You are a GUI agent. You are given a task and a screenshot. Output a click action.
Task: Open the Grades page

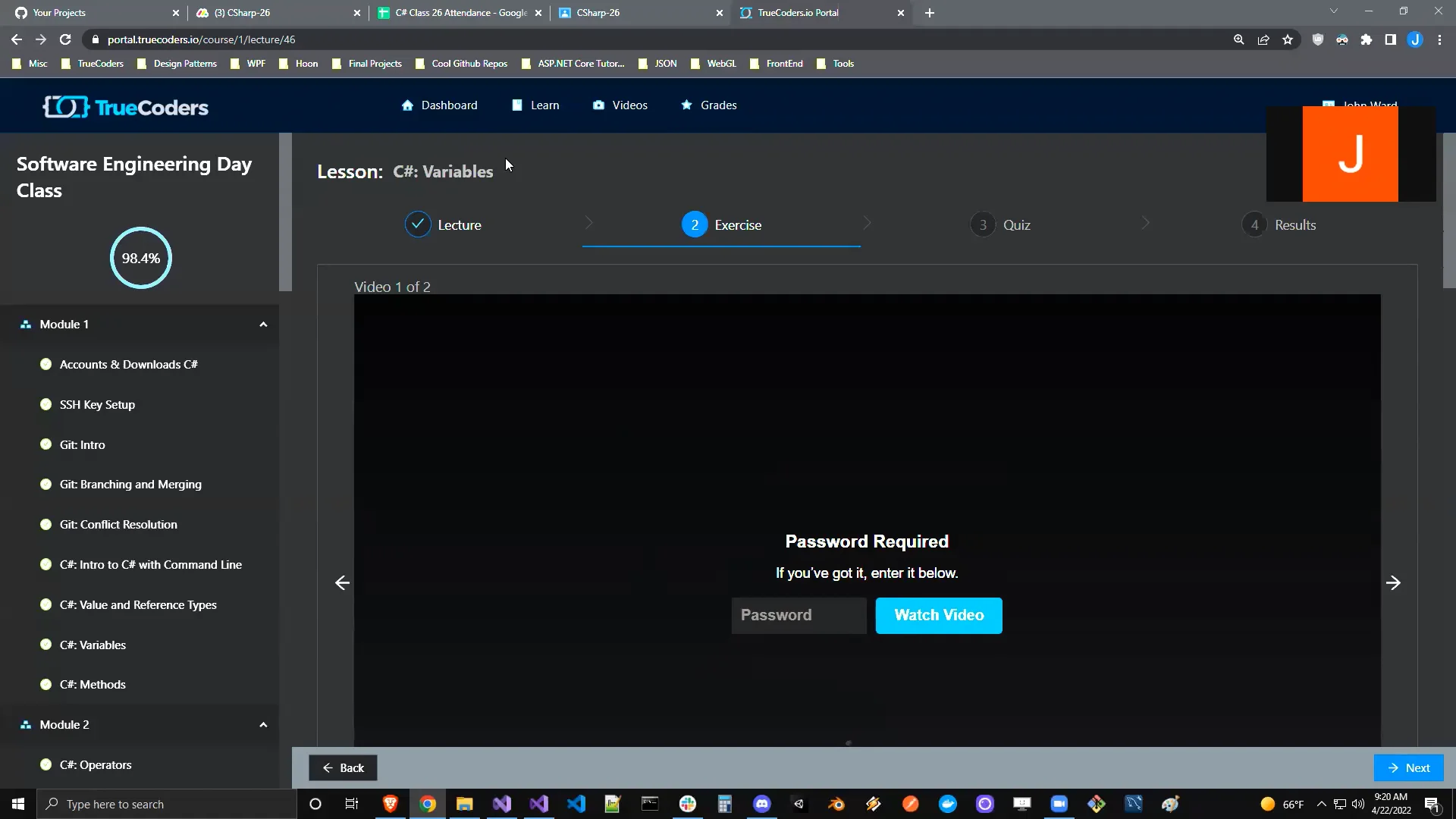click(x=709, y=105)
